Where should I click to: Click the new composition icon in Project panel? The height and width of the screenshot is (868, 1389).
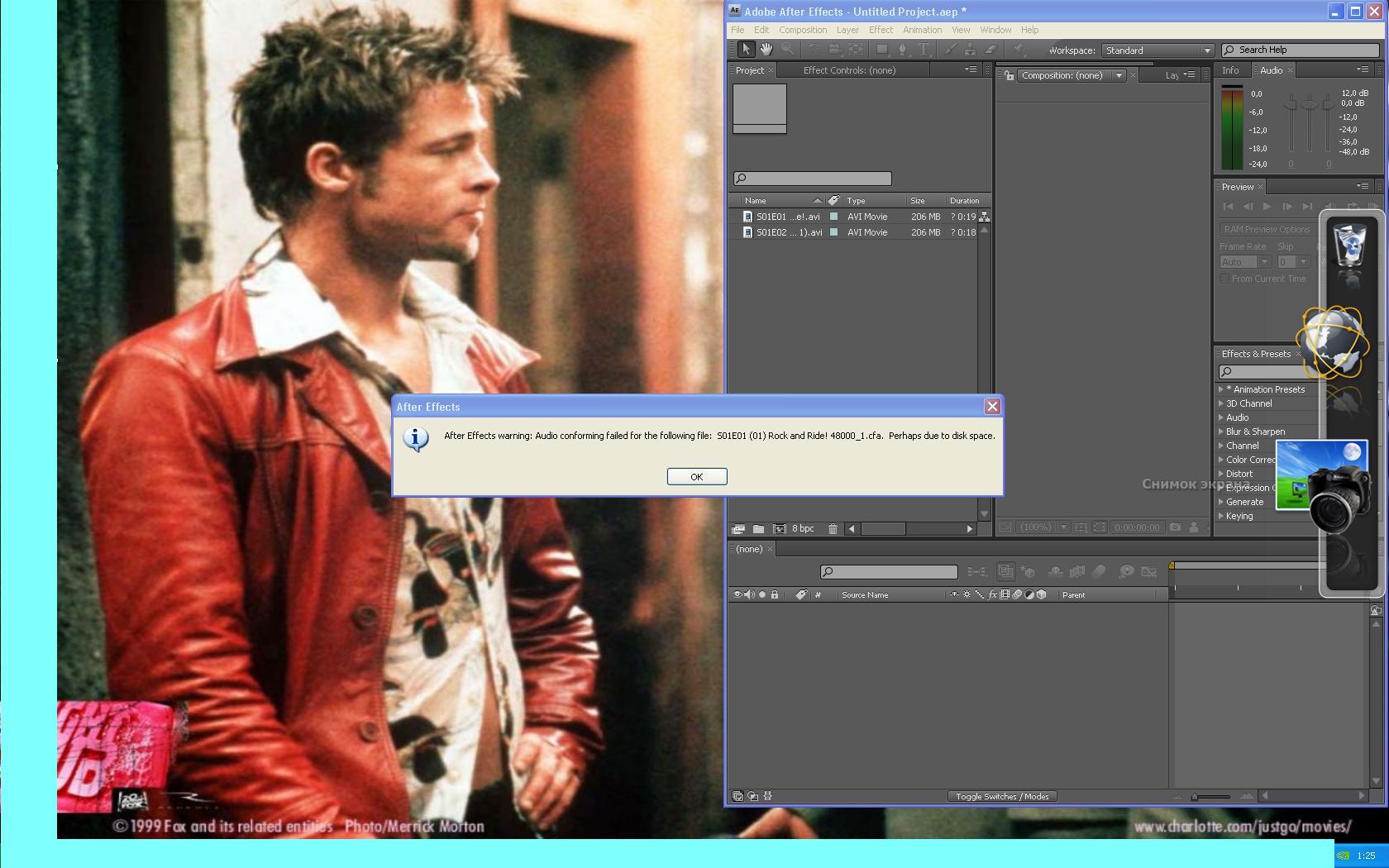779,529
